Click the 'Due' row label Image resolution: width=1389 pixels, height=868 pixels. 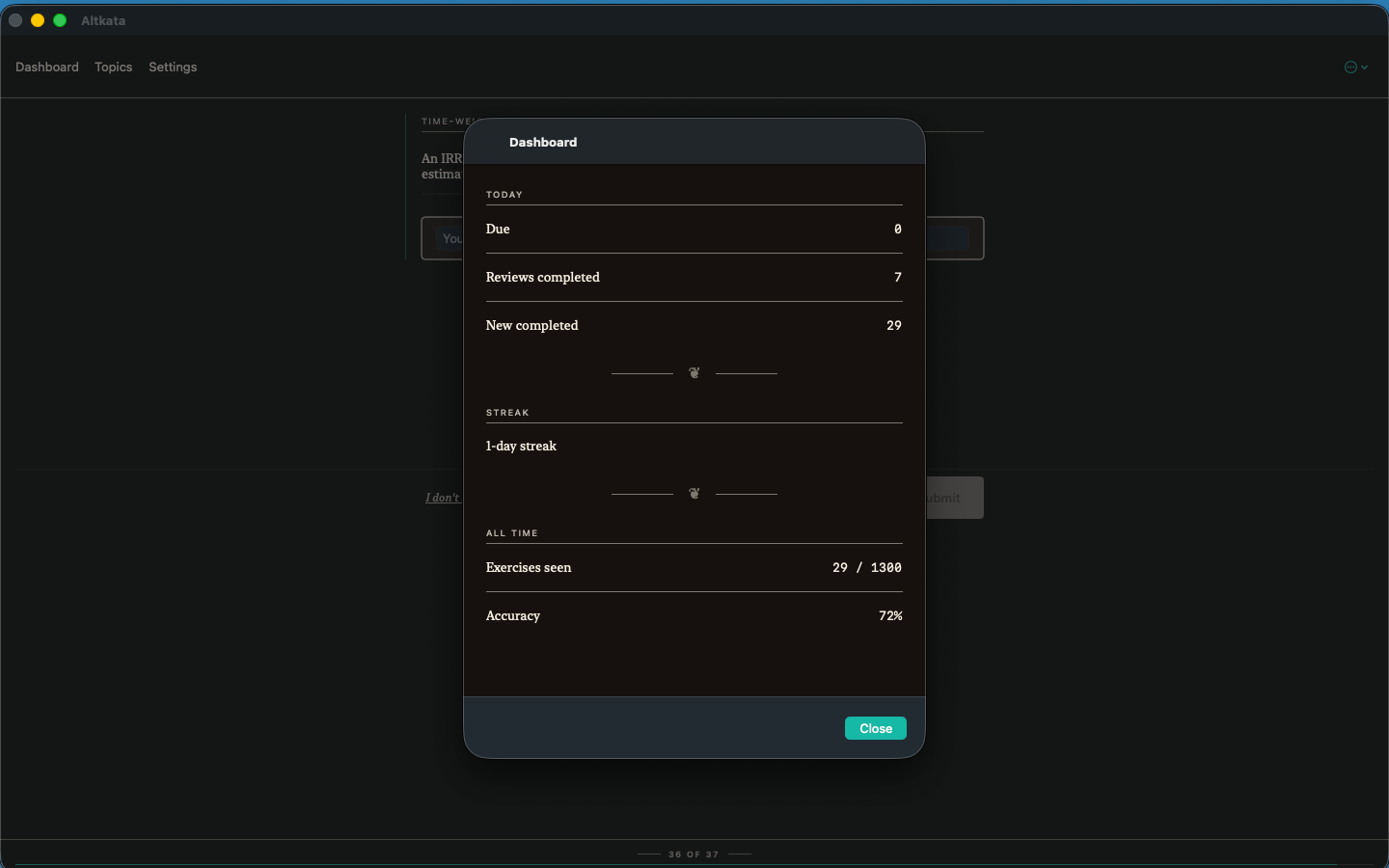(498, 229)
